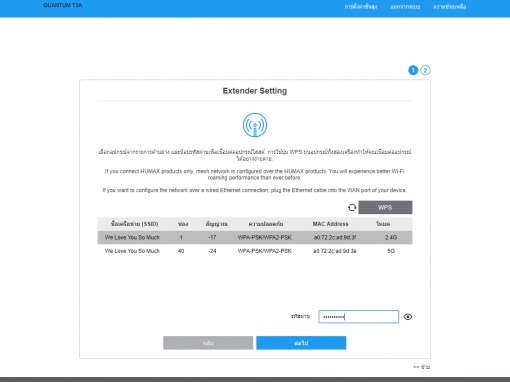The height and width of the screenshot is (382, 510).
Task: Toggle password visibility eye icon
Action: (x=408, y=317)
